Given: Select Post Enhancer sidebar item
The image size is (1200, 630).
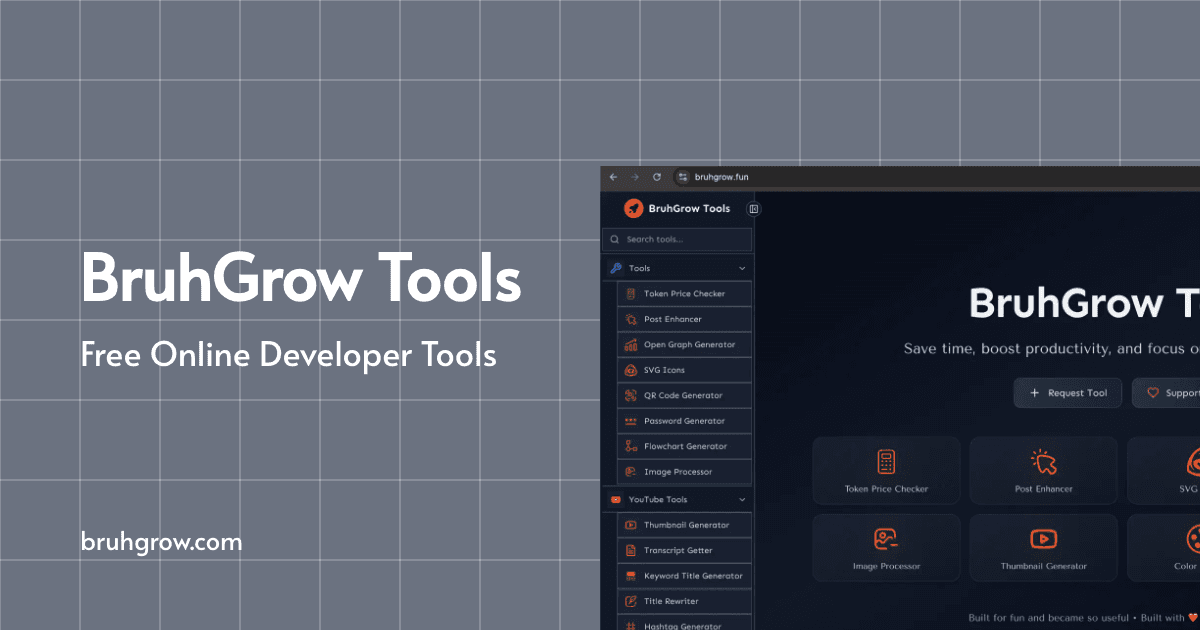Looking at the screenshot, I should pyautogui.click(x=672, y=319).
